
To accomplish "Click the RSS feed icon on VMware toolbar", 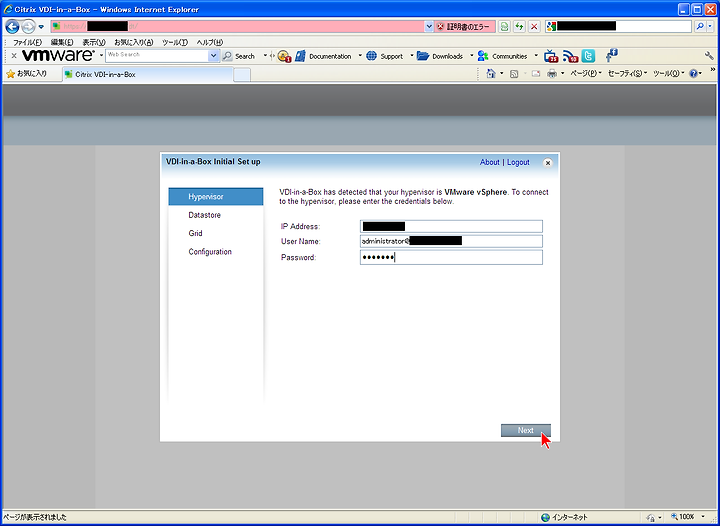I will 570,56.
